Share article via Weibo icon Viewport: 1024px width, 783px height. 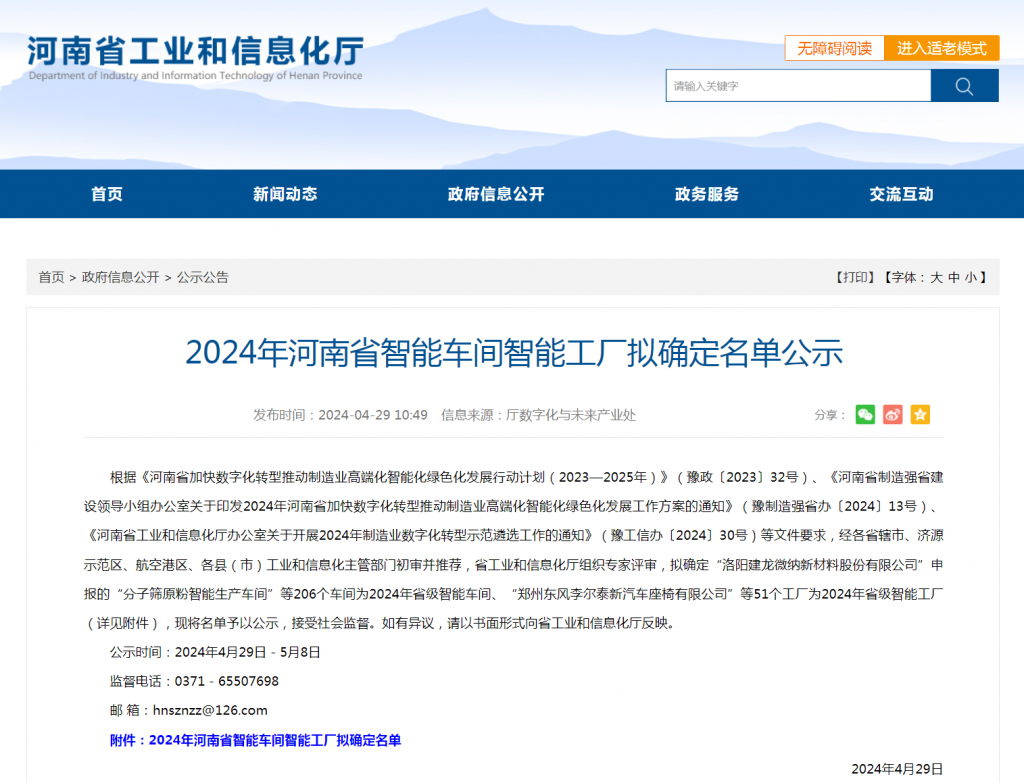point(893,415)
